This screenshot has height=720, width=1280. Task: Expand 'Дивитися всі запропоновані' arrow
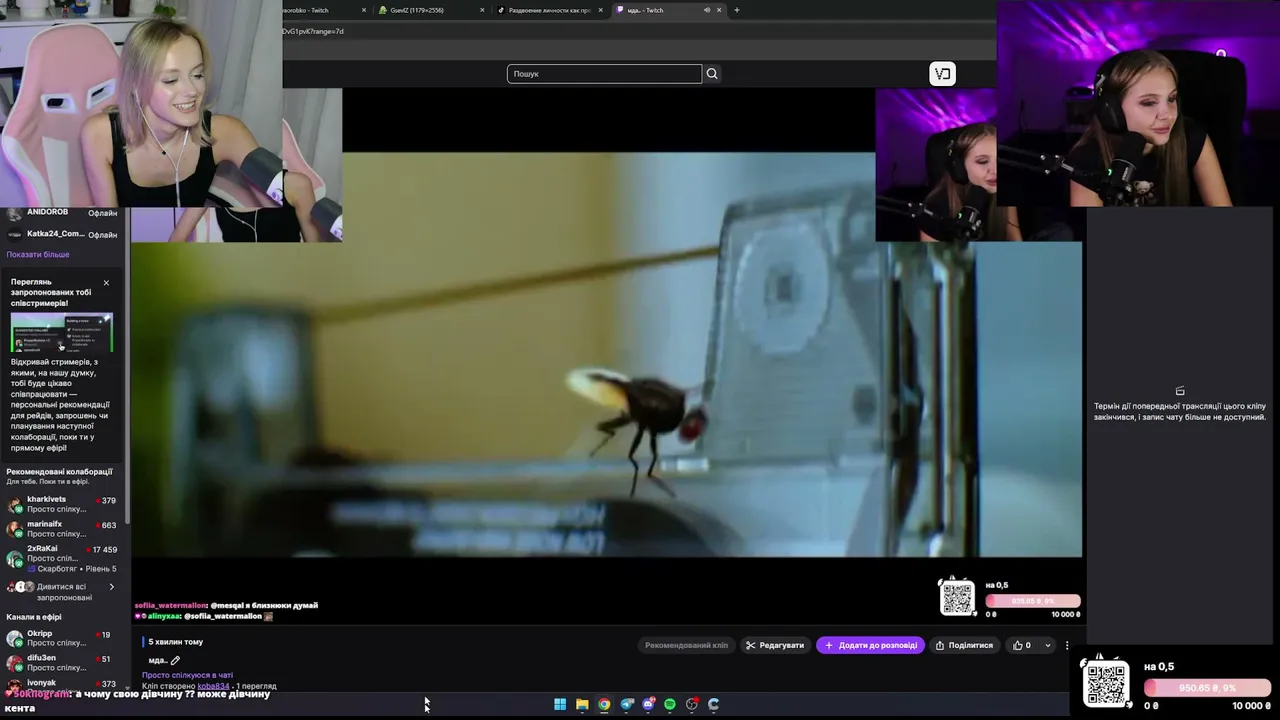pyautogui.click(x=111, y=587)
